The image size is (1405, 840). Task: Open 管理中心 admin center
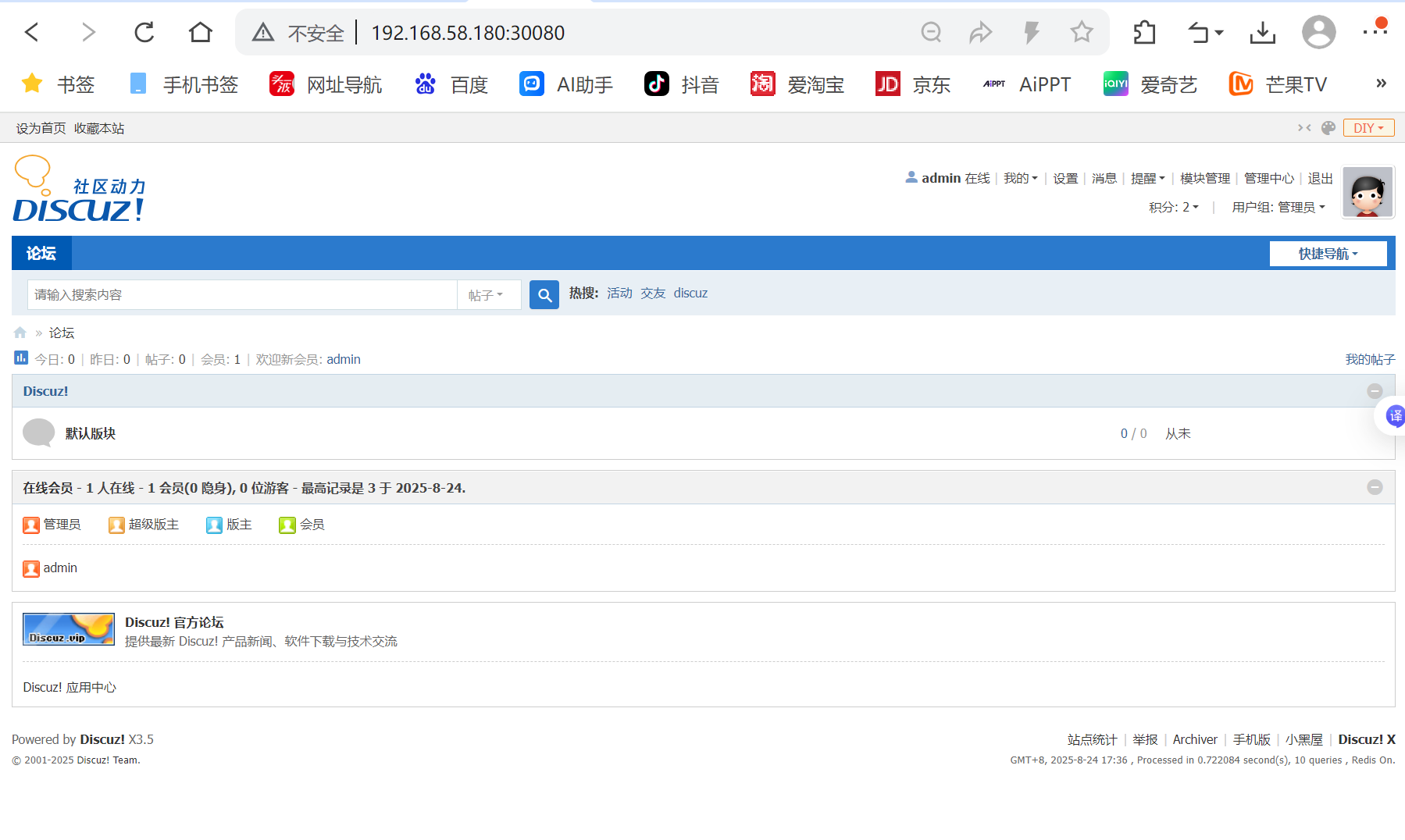pos(1269,178)
